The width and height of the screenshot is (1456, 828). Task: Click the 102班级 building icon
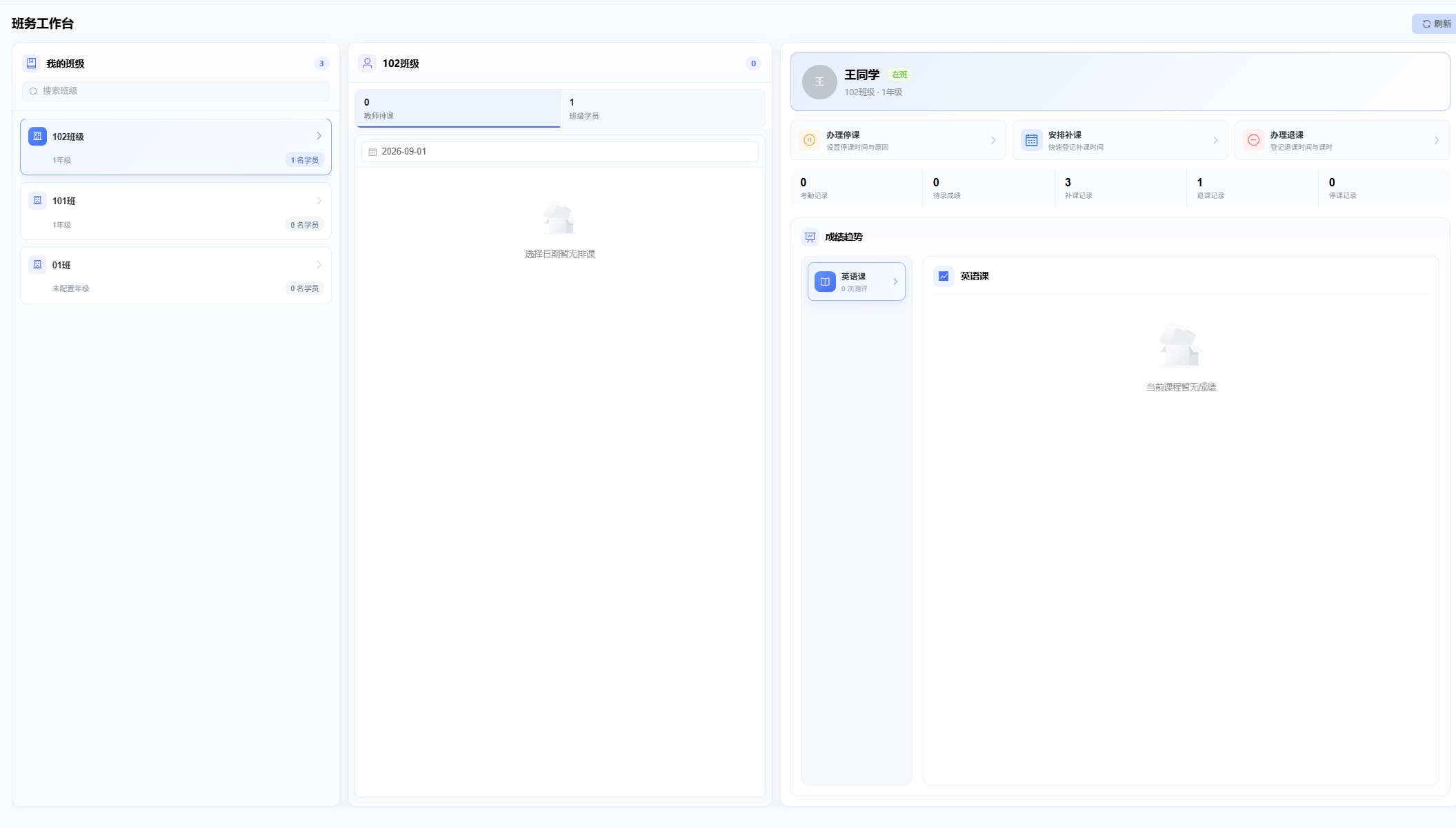[x=38, y=136]
